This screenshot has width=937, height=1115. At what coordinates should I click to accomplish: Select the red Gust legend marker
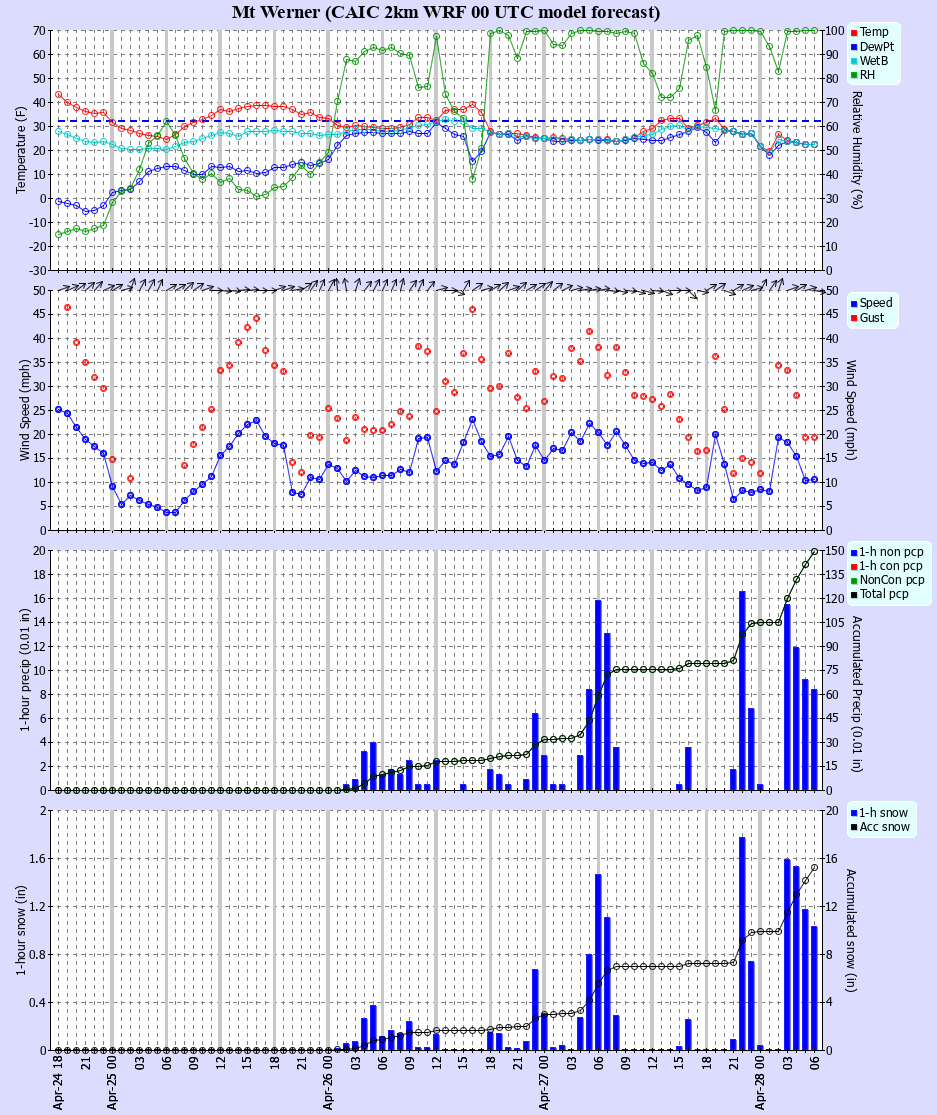click(x=852, y=320)
